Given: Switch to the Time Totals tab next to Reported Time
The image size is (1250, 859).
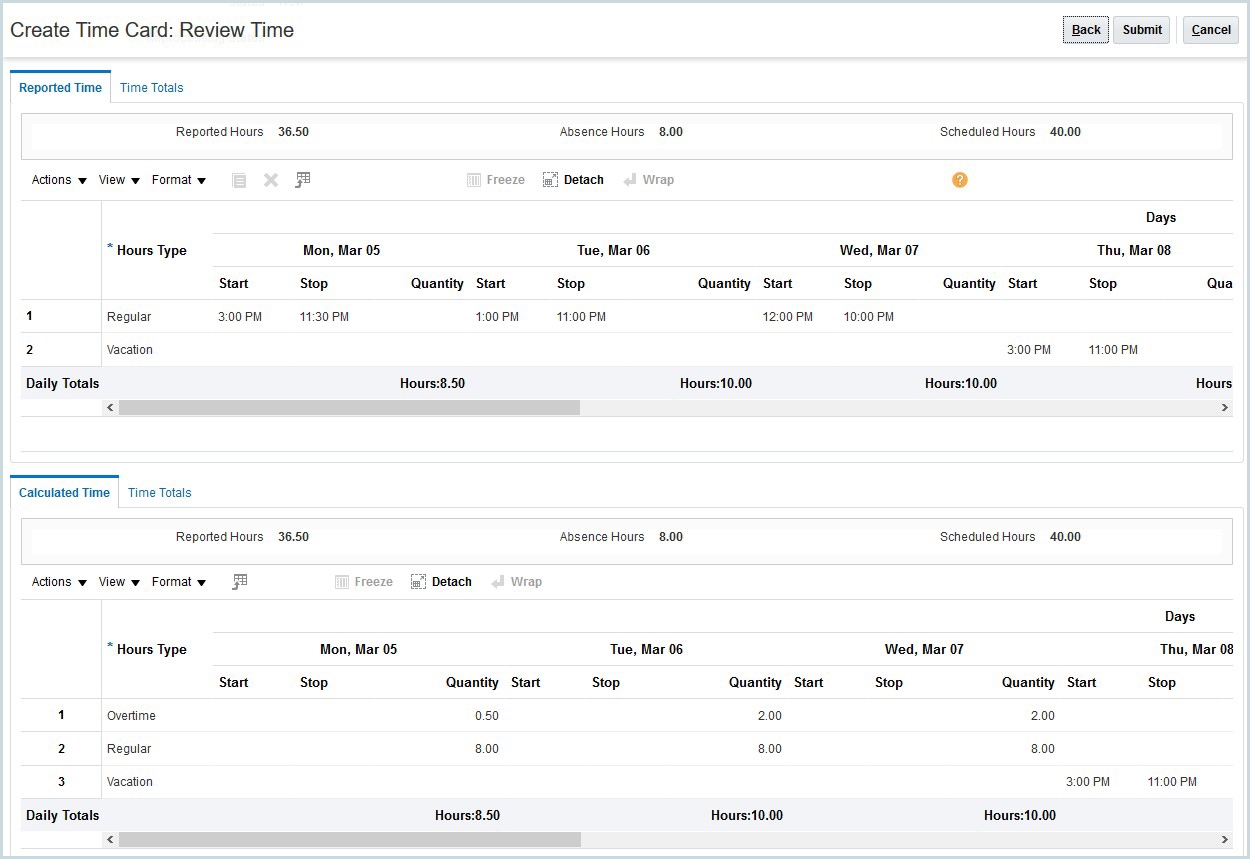Looking at the screenshot, I should pyautogui.click(x=151, y=88).
